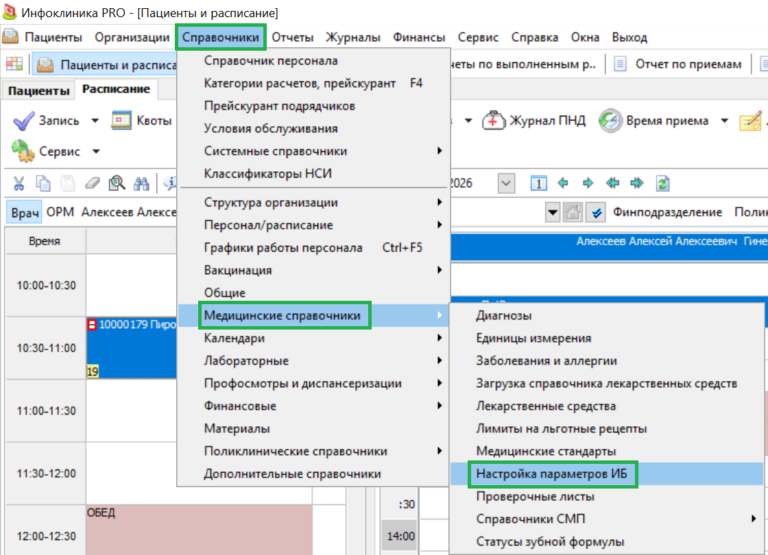Viewport: 768px width, 555px height.
Task: Click the Отчет по приемам button
Action: [x=680, y=64]
